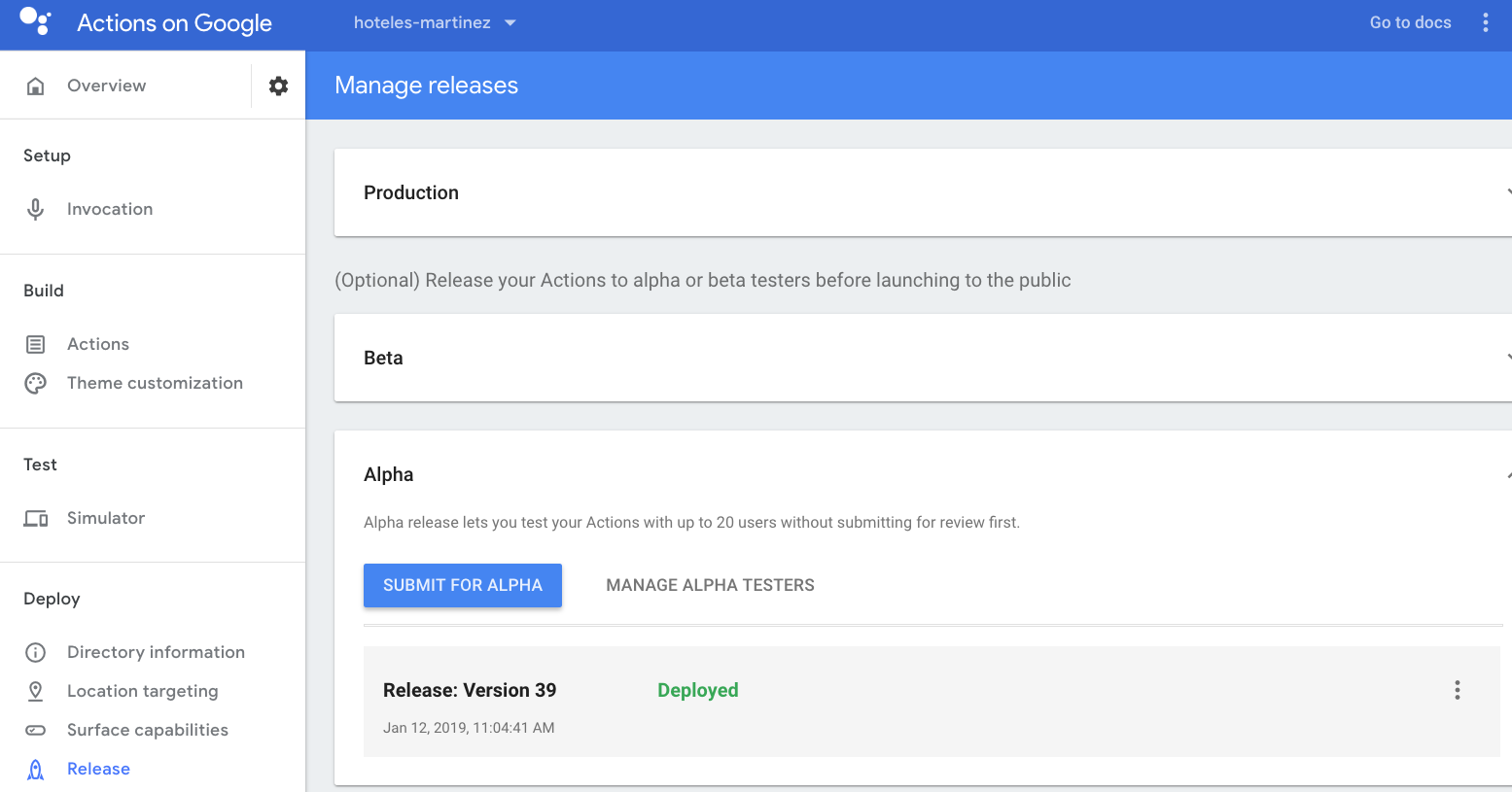The image size is (1512, 792).
Task: Click the Overview home icon
Action: (x=36, y=86)
